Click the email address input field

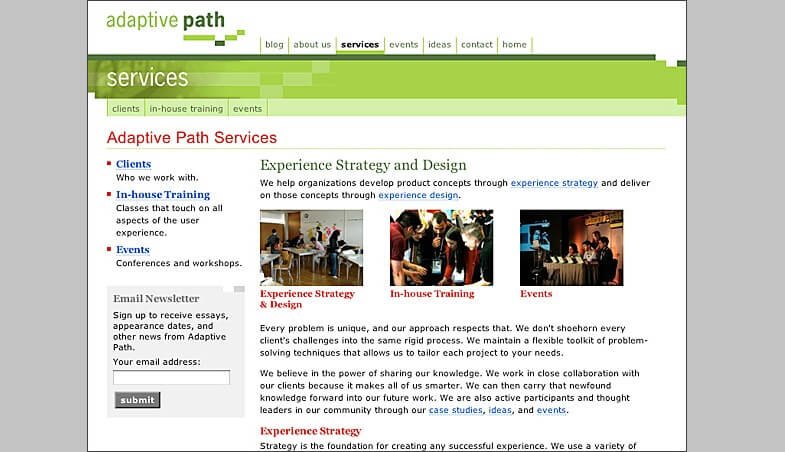tap(171, 377)
